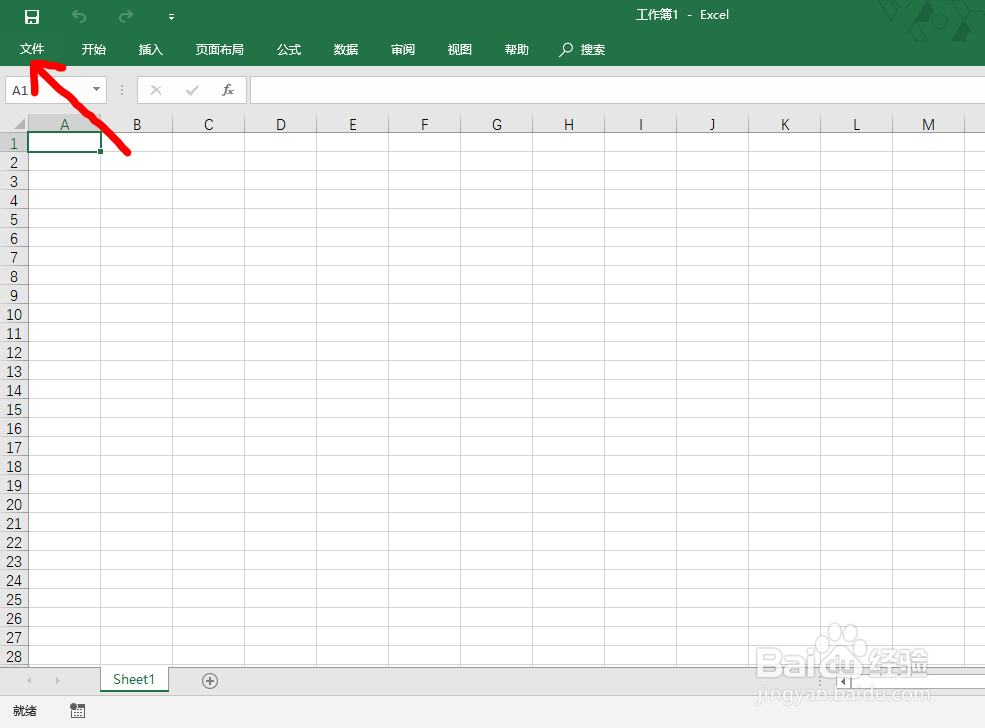
Task: Click the cancel (X) icon in formula bar
Action: 156,89
